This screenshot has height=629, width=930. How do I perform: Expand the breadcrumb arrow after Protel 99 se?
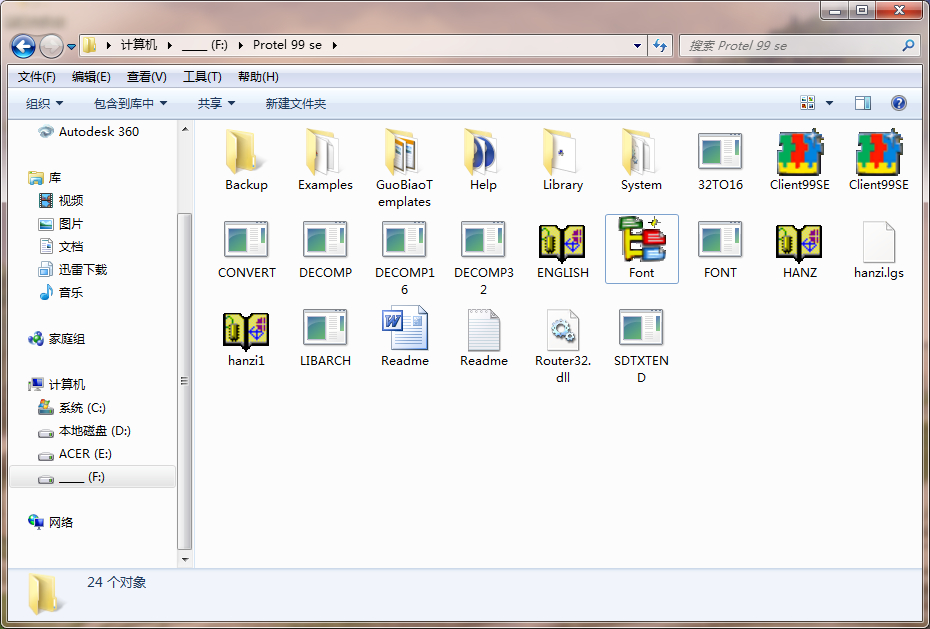(335, 46)
